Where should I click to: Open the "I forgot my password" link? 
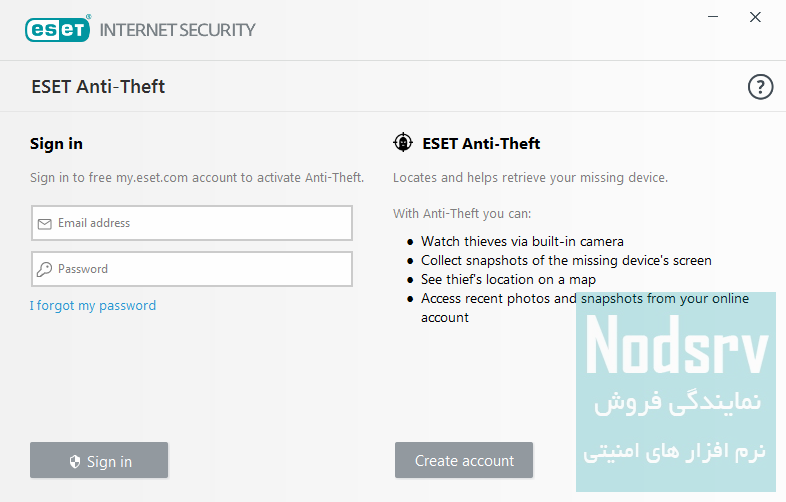93,306
